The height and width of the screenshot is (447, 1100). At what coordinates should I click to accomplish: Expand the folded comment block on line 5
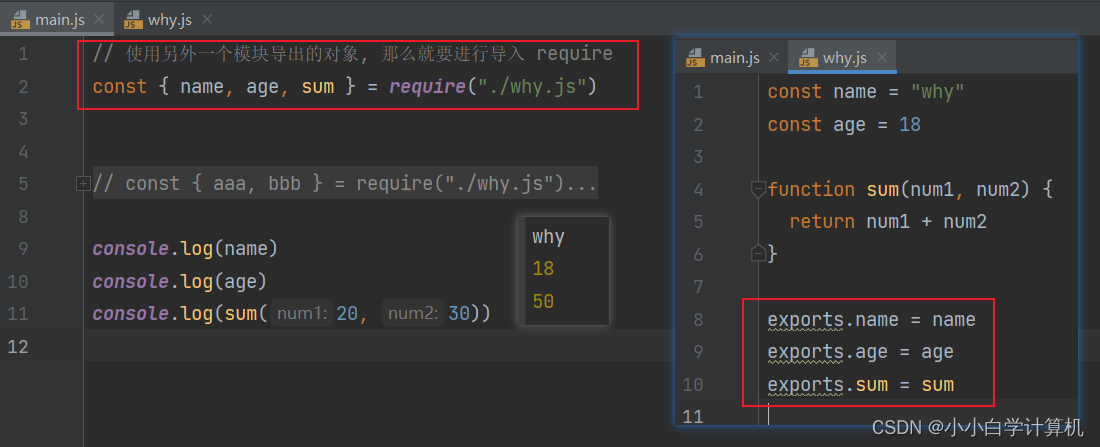[83, 184]
